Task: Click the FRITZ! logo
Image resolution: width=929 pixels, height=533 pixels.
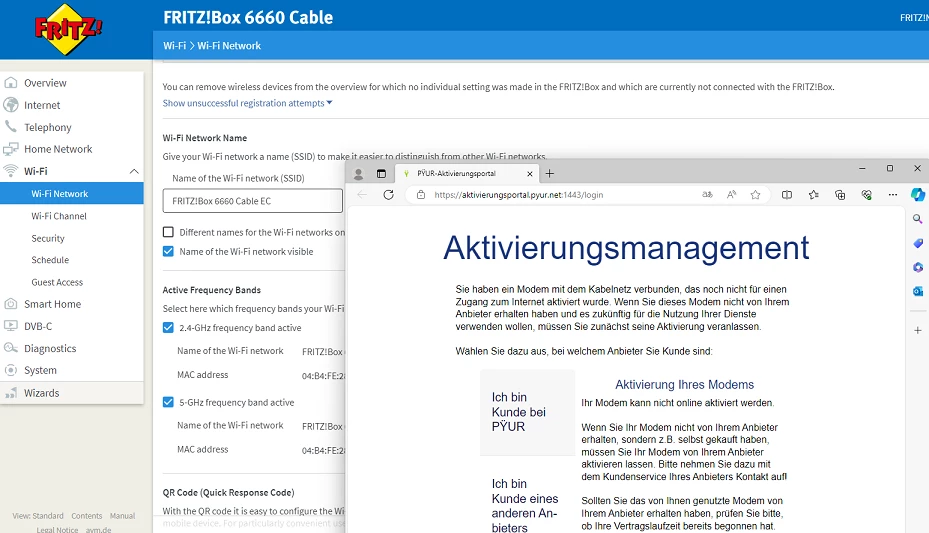Action: click(x=68, y=29)
